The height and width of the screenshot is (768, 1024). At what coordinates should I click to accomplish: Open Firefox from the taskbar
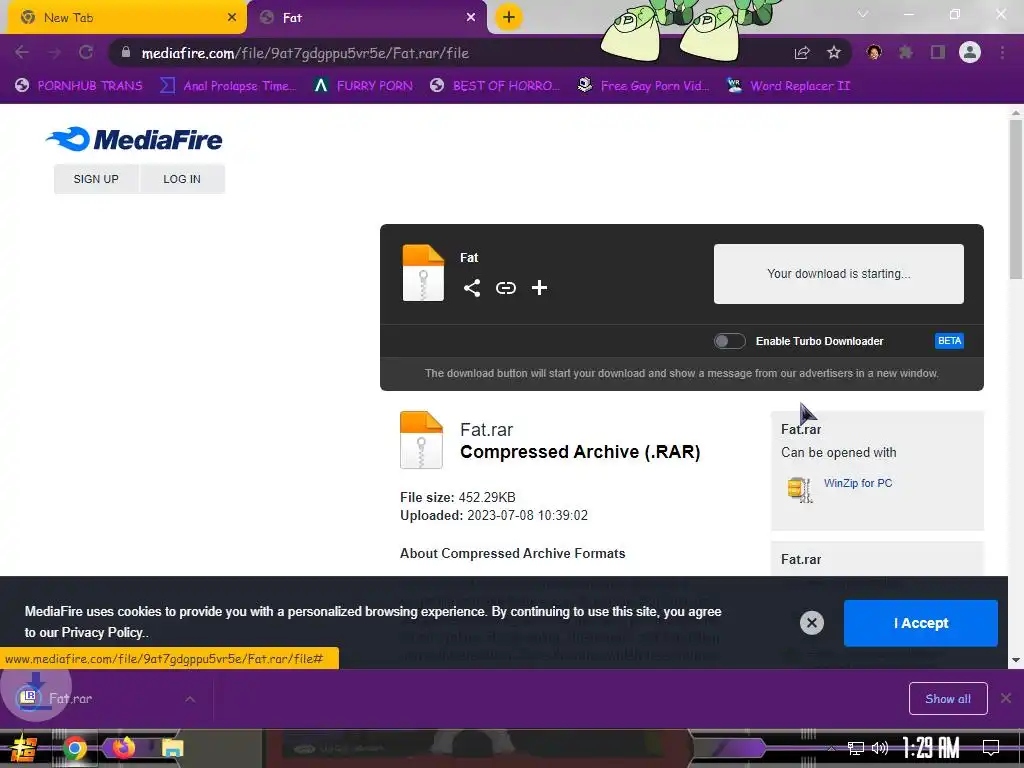click(123, 748)
